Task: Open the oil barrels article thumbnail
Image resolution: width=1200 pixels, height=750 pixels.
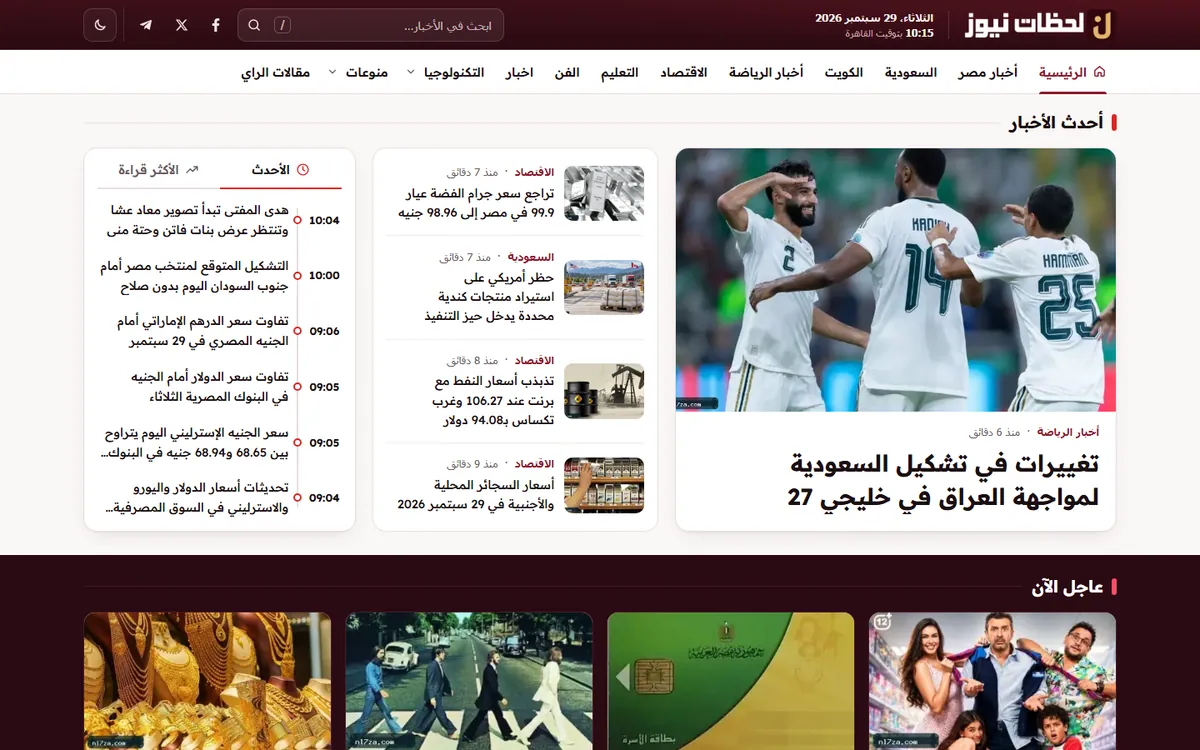Action: point(604,391)
